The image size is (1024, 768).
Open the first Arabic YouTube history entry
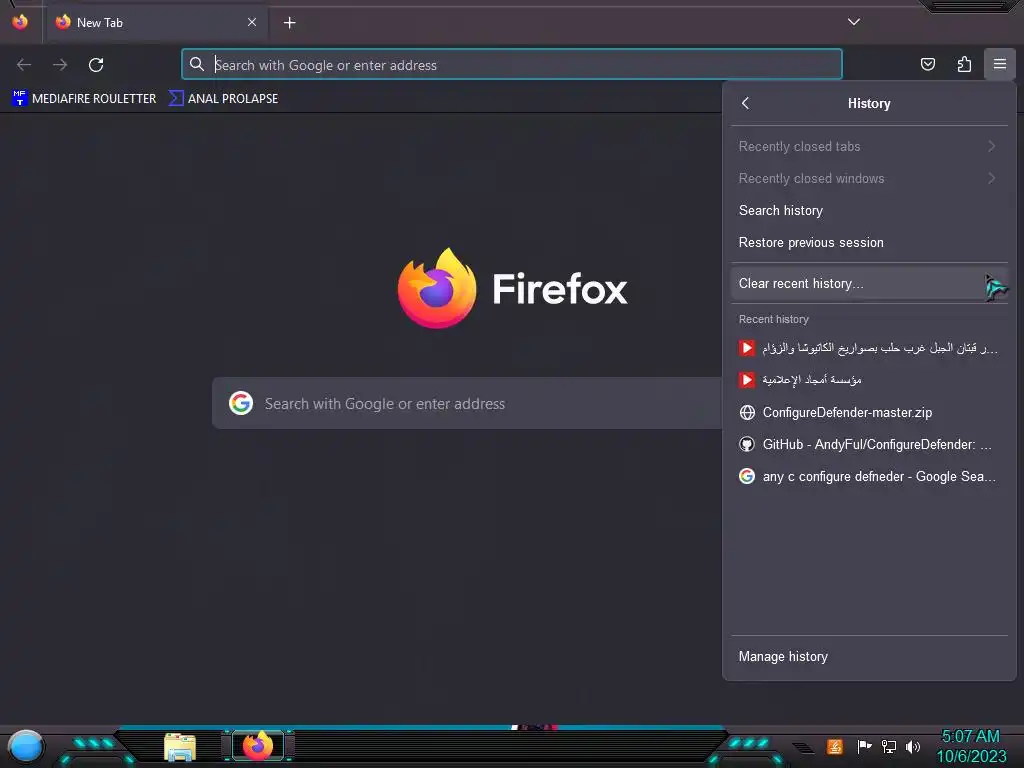(x=869, y=348)
